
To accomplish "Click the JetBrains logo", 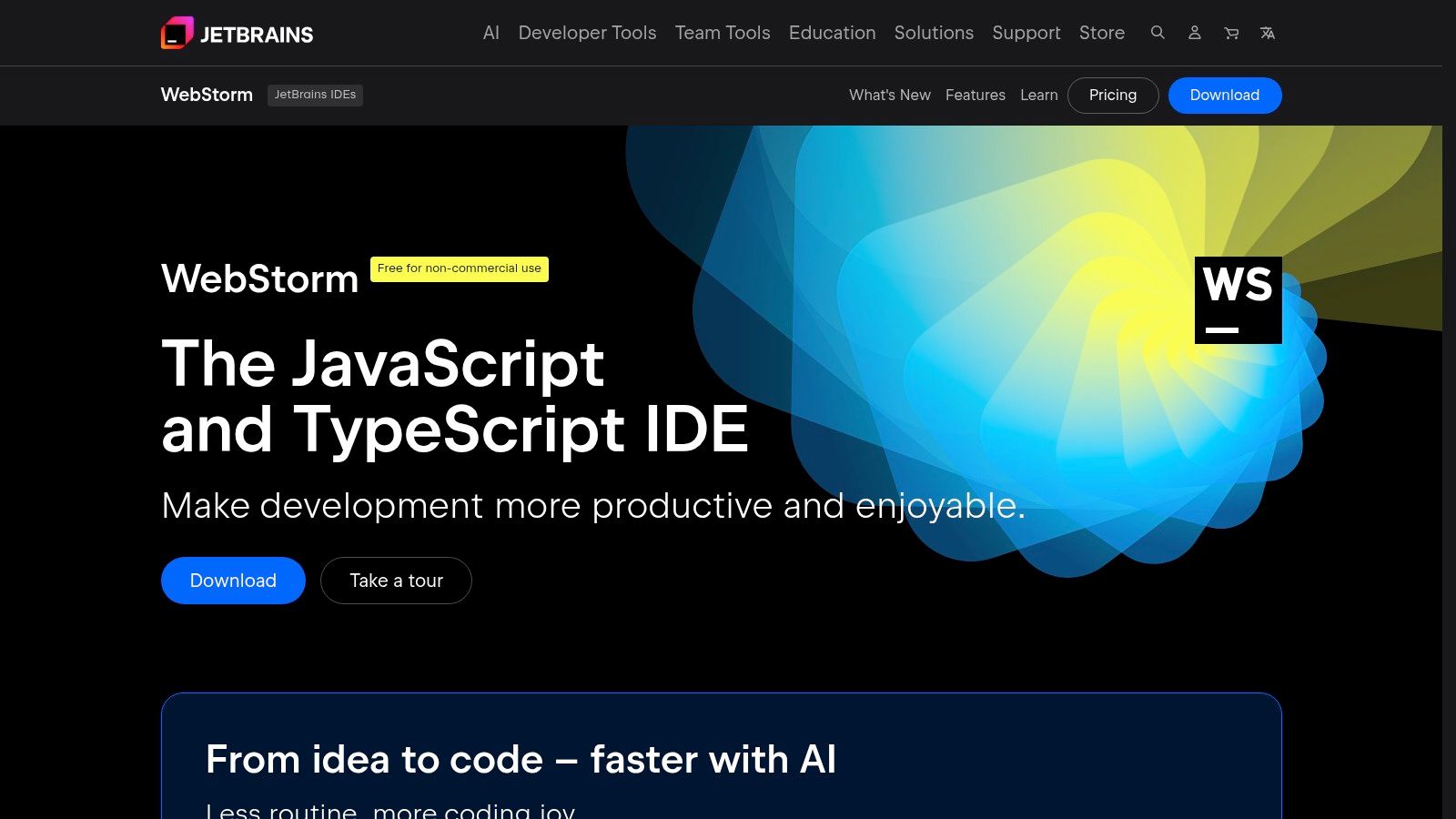I will tap(237, 33).
